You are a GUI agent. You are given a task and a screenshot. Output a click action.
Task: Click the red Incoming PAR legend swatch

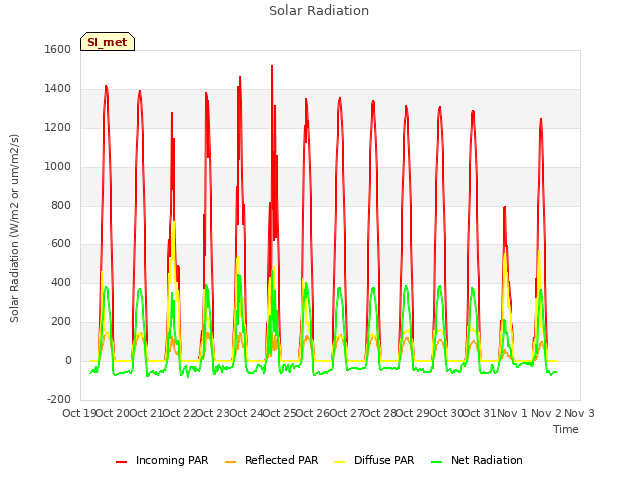[122, 462]
